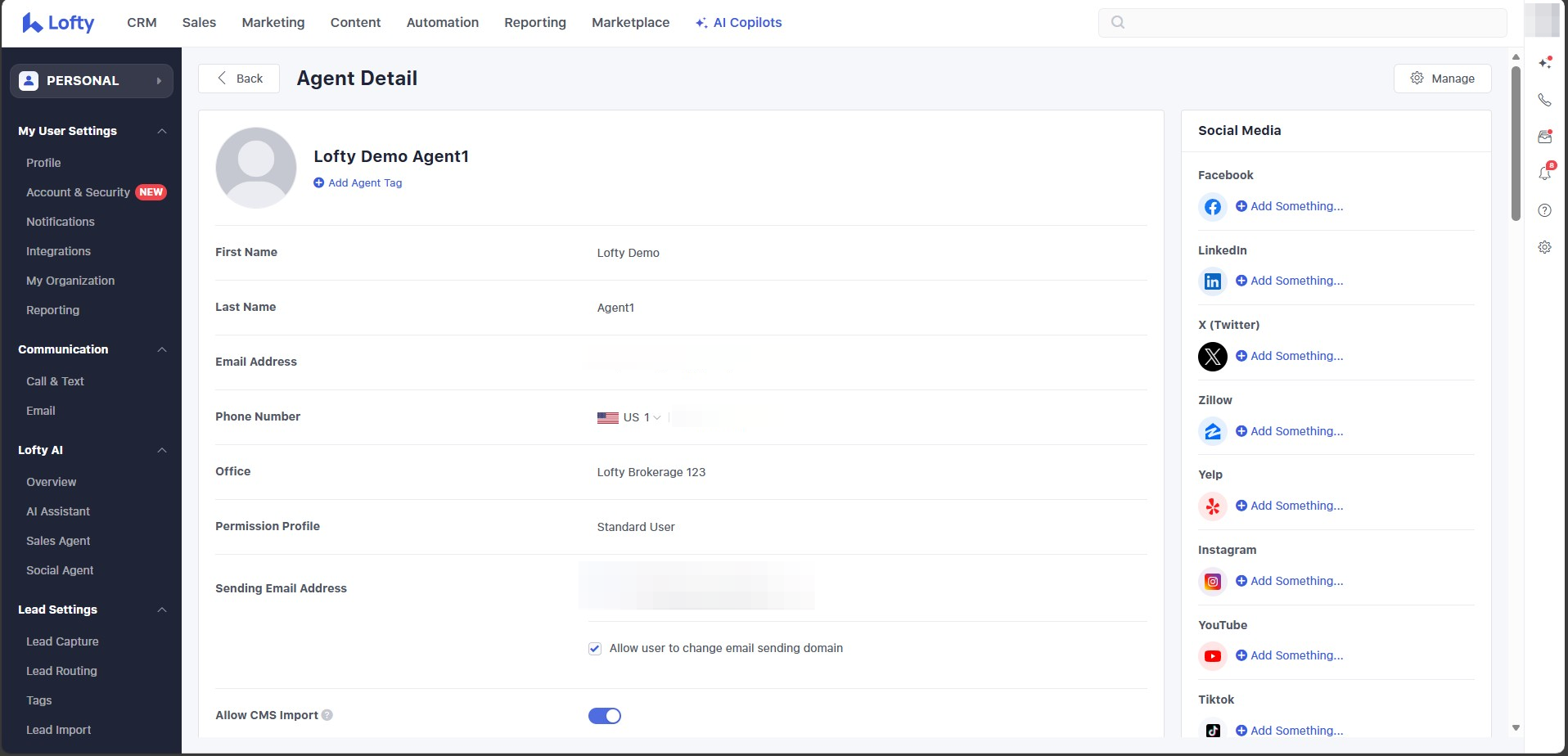The width and height of the screenshot is (1568, 756).
Task: Open the Content menu
Action: click(x=355, y=23)
